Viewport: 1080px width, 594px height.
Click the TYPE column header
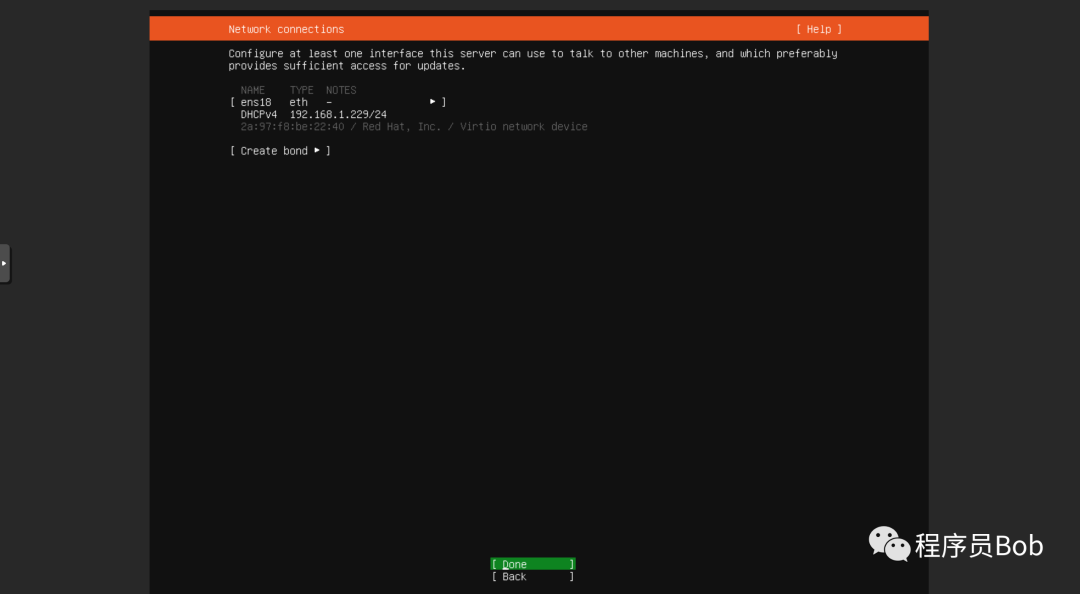301,90
